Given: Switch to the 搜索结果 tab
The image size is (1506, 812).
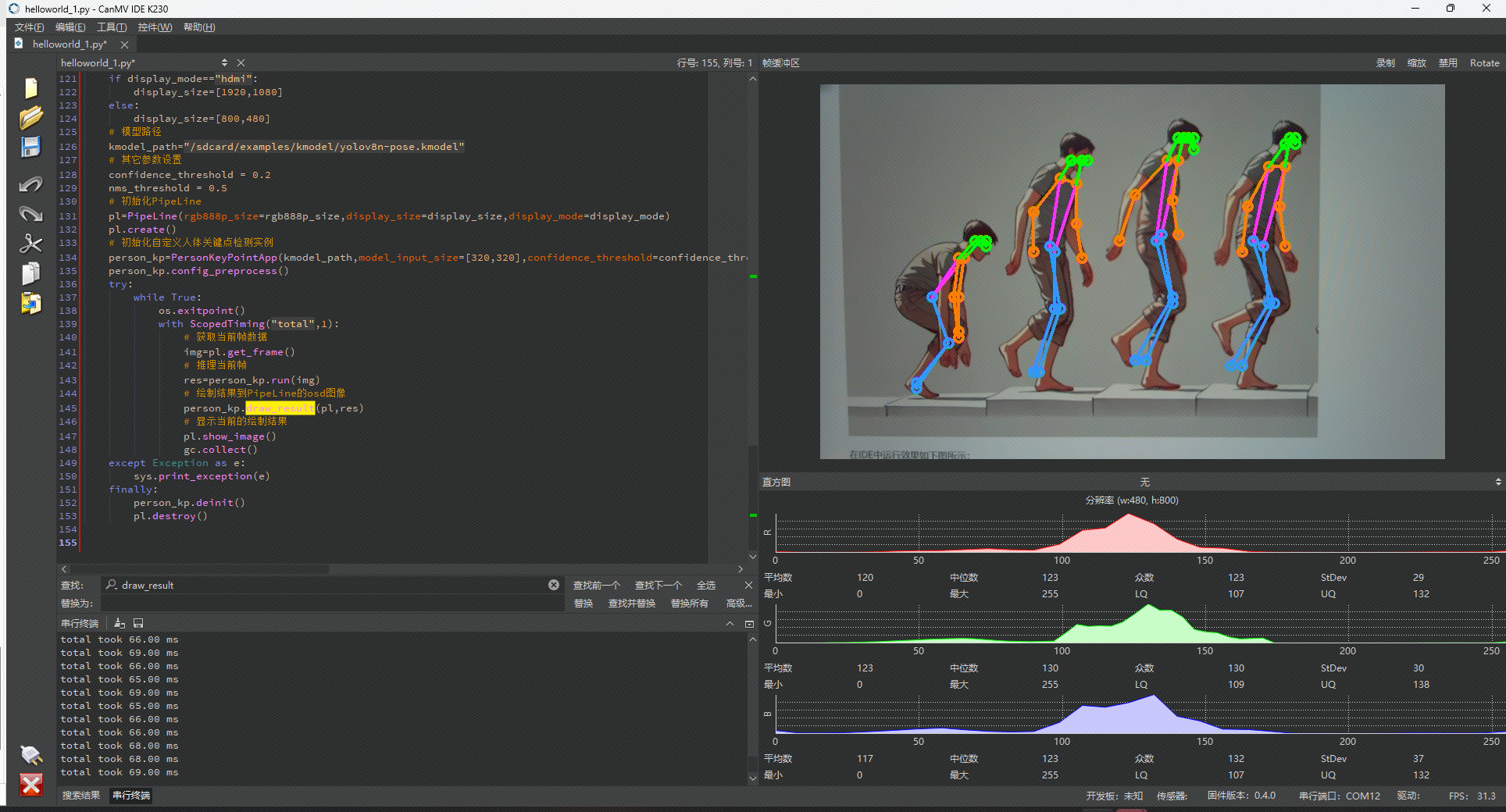Looking at the screenshot, I should click(x=81, y=796).
